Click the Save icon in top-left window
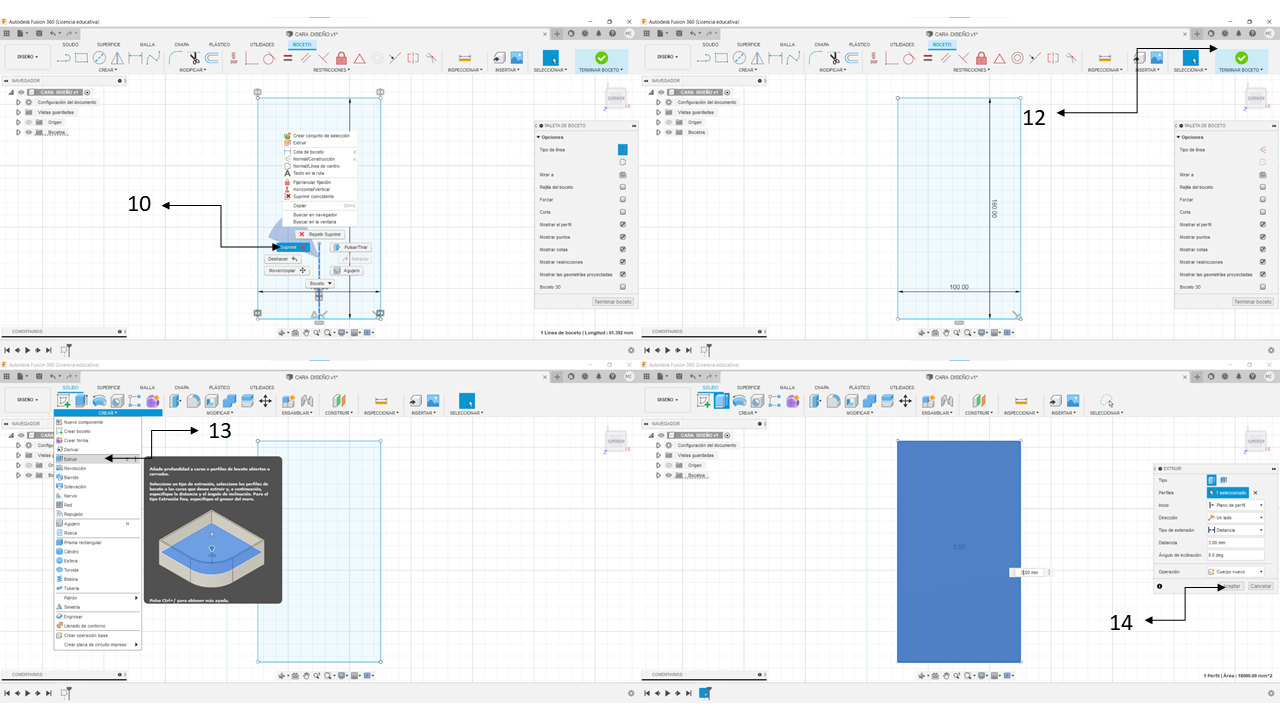1280x720 pixels. pos(39,33)
